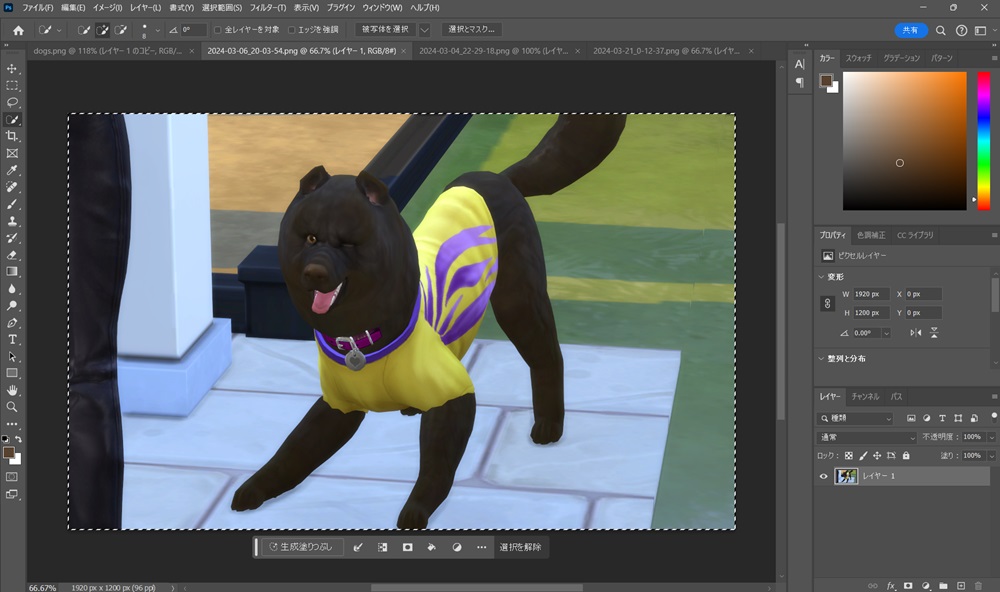Click the New selection mode icon
The width and height of the screenshot is (1000, 592).
(84, 30)
